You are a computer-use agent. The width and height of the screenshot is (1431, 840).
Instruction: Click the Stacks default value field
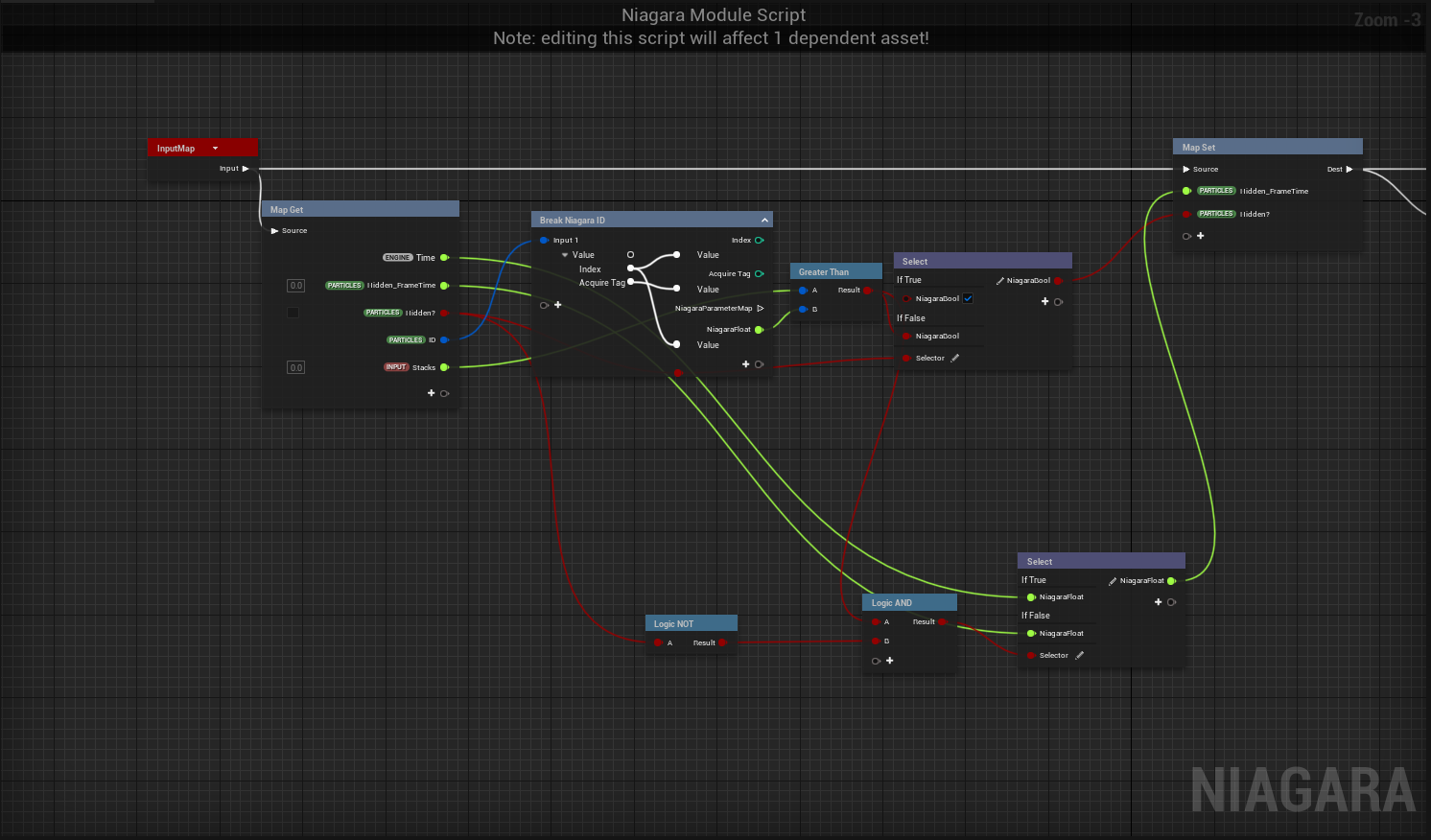click(296, 367)
